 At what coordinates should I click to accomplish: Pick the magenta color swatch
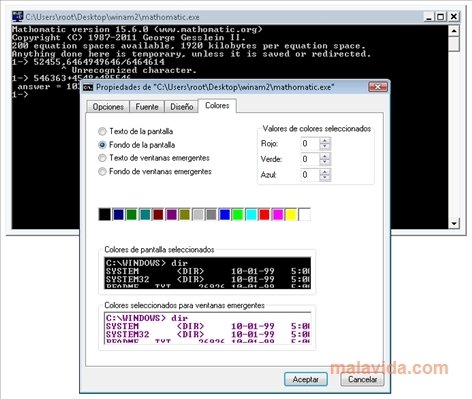(278, 214)
